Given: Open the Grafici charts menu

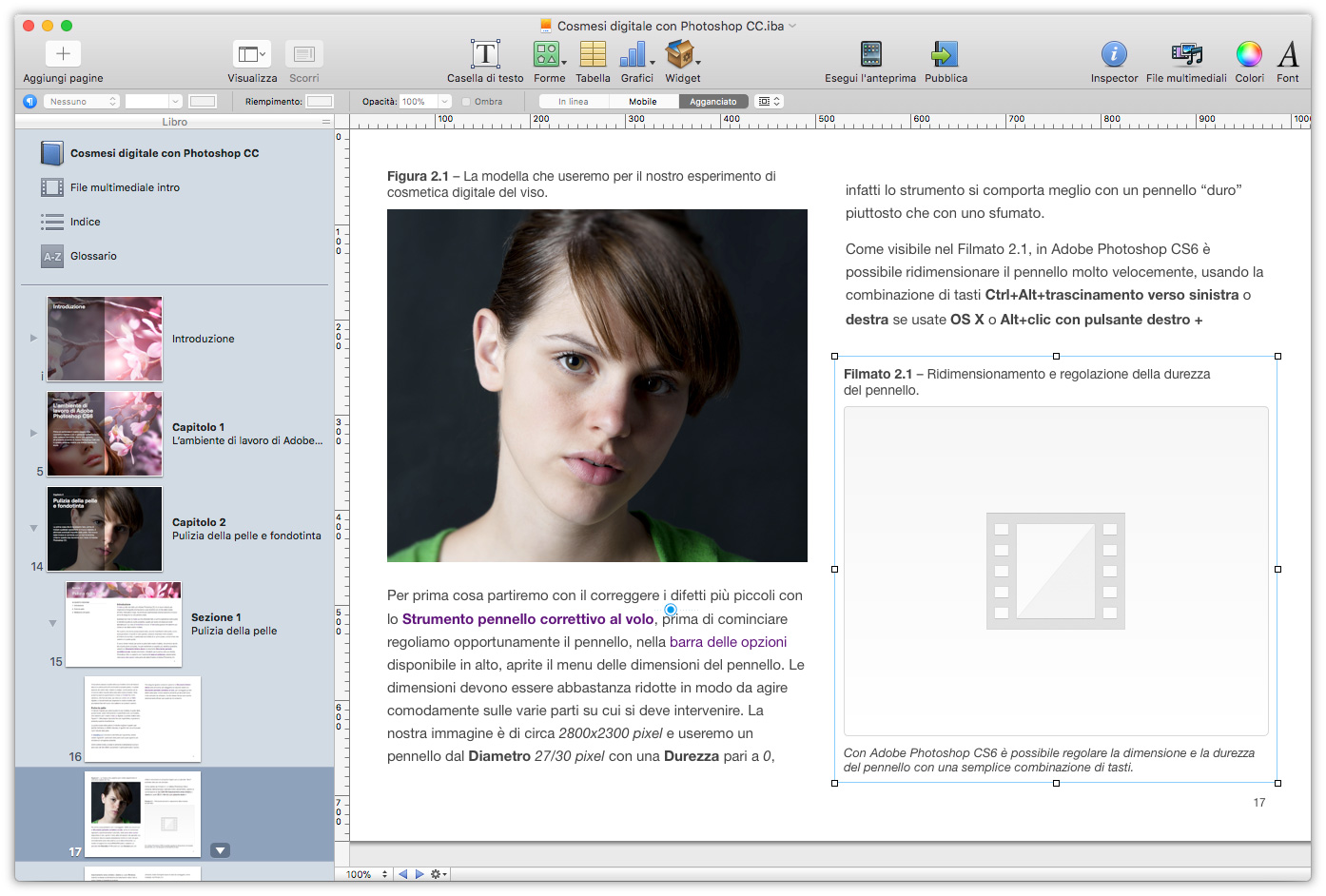Looking at the screenshot, I should tap(636, 54).
